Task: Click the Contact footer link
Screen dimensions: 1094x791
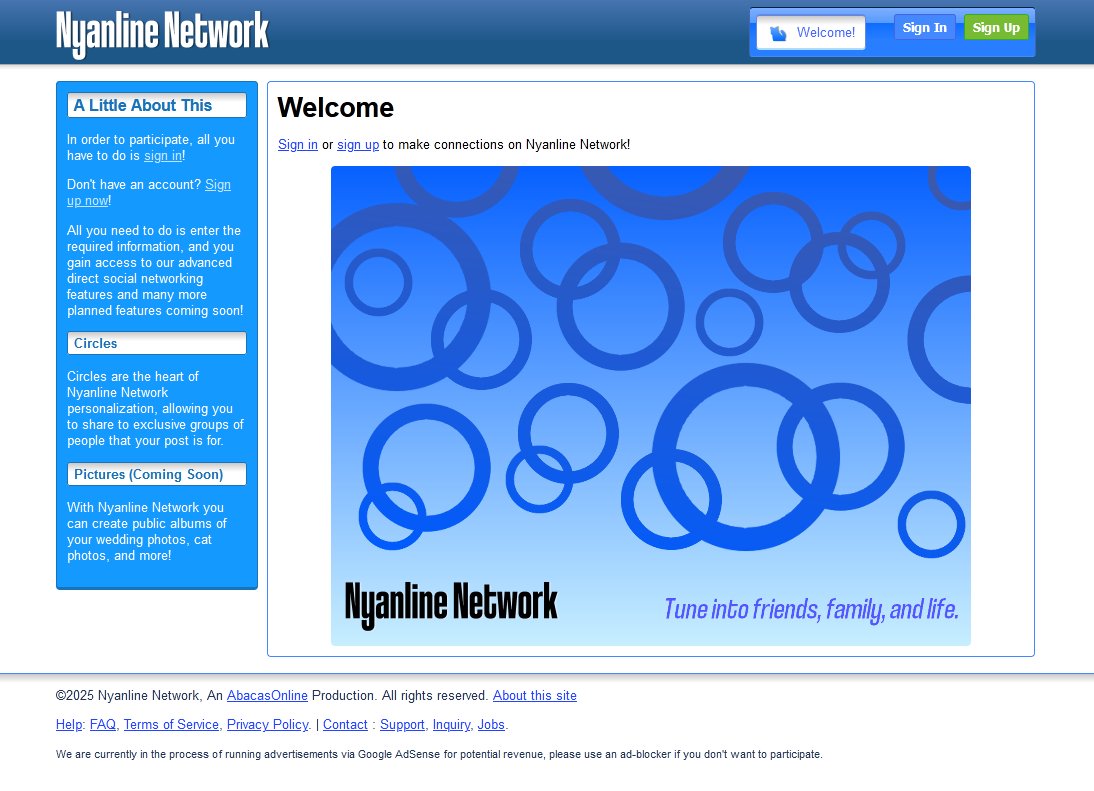Action: click(345, 724)
